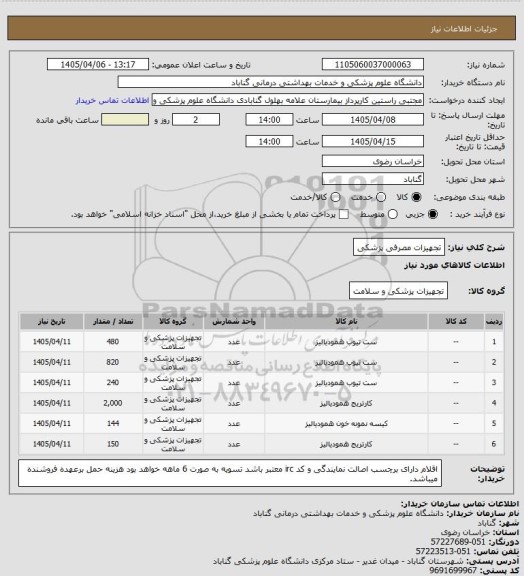Open the اطلاعات تماس خریدار link
Viewport: 524px width, 576px height.
(112, 100)
